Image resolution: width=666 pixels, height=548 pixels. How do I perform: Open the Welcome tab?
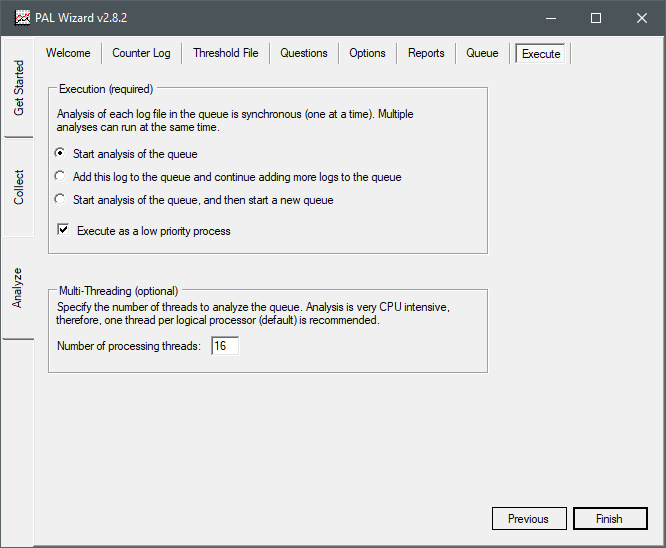[x=68, y=53]
